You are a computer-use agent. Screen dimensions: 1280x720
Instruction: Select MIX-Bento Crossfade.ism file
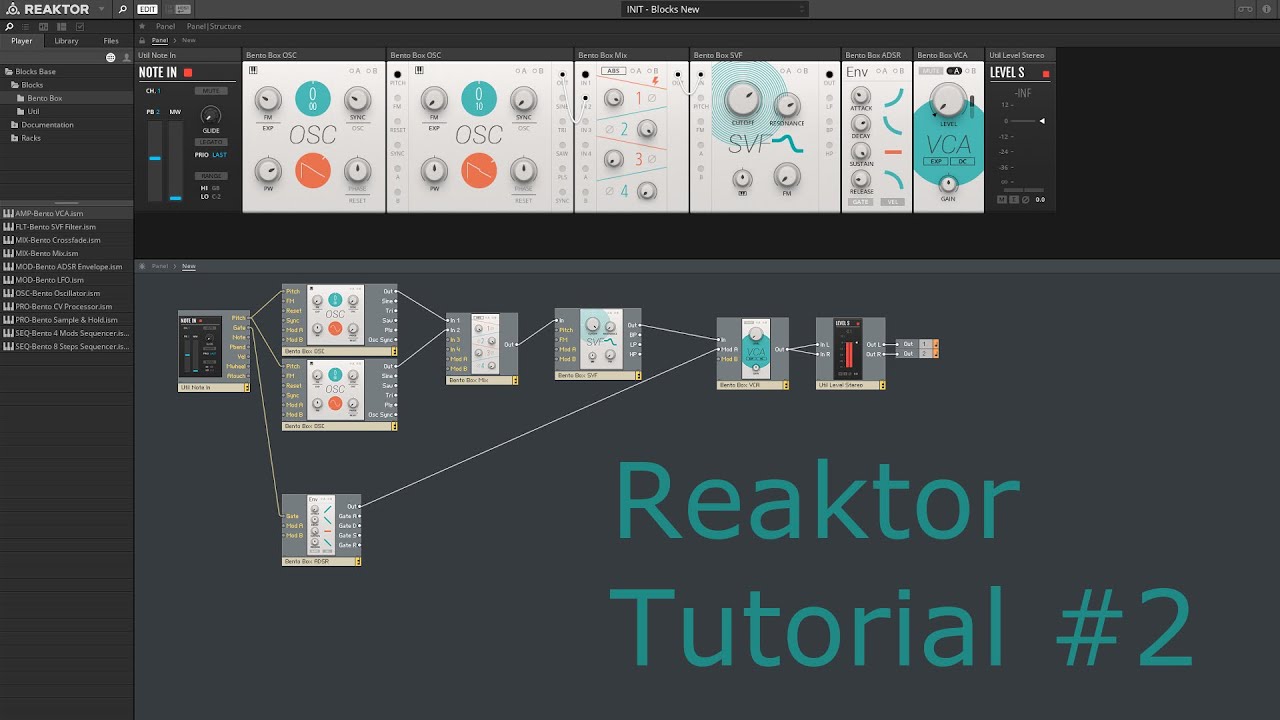(x=66, y=240)
